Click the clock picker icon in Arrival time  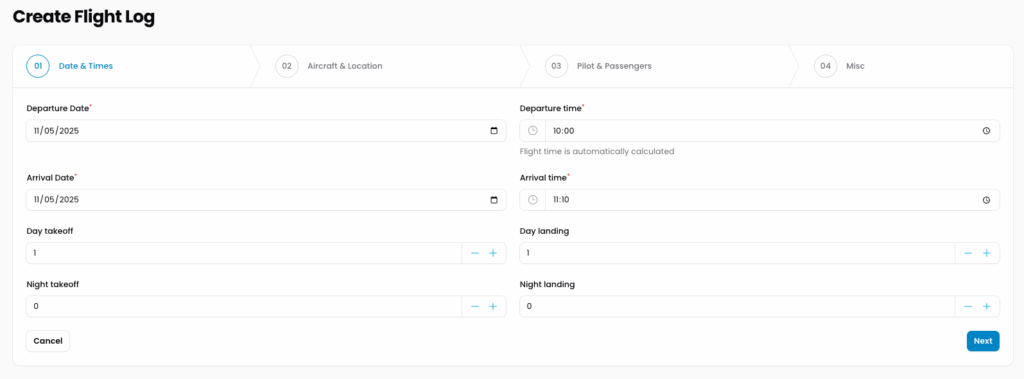coord(986,200)
